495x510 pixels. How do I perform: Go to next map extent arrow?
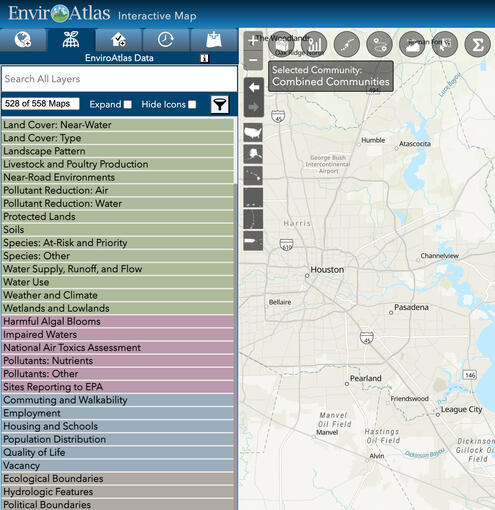[254, 107]
